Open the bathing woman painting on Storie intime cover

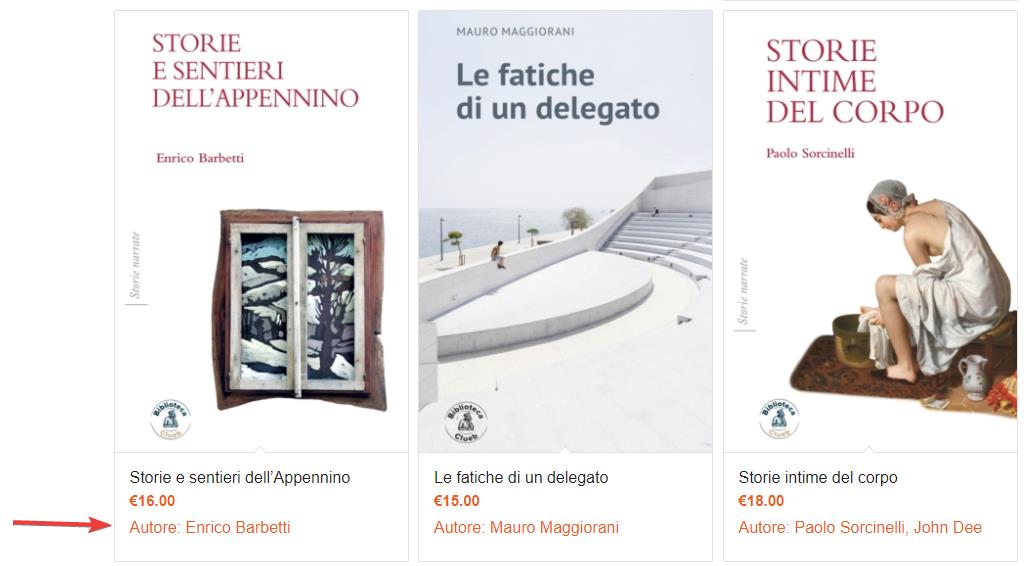point(903,296)
